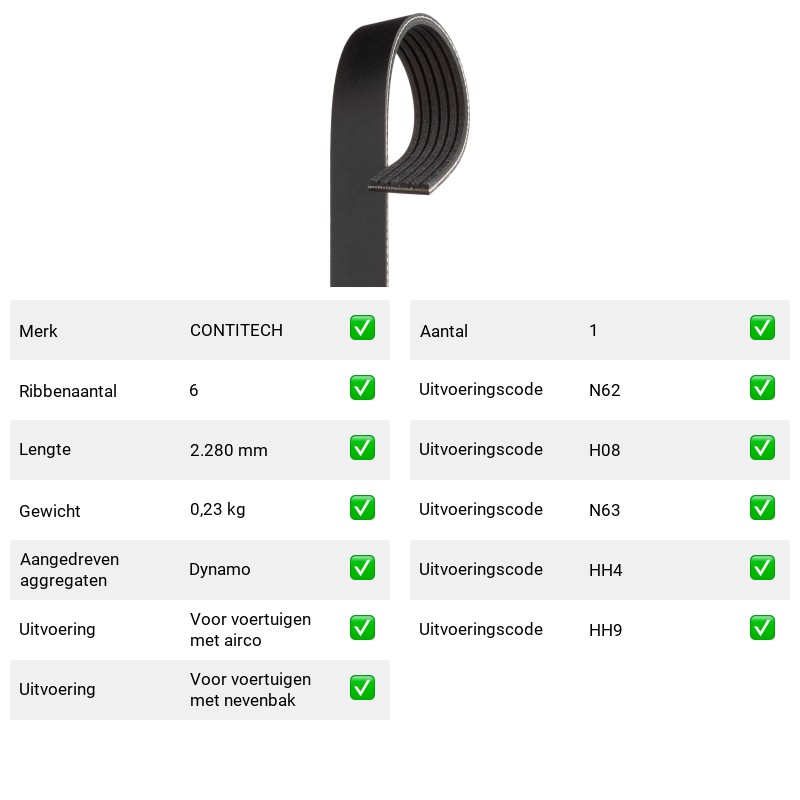Screen dimensions: 800x800
Task: Select the checkmark beside 0,23 kg
Action: (362, 508)
